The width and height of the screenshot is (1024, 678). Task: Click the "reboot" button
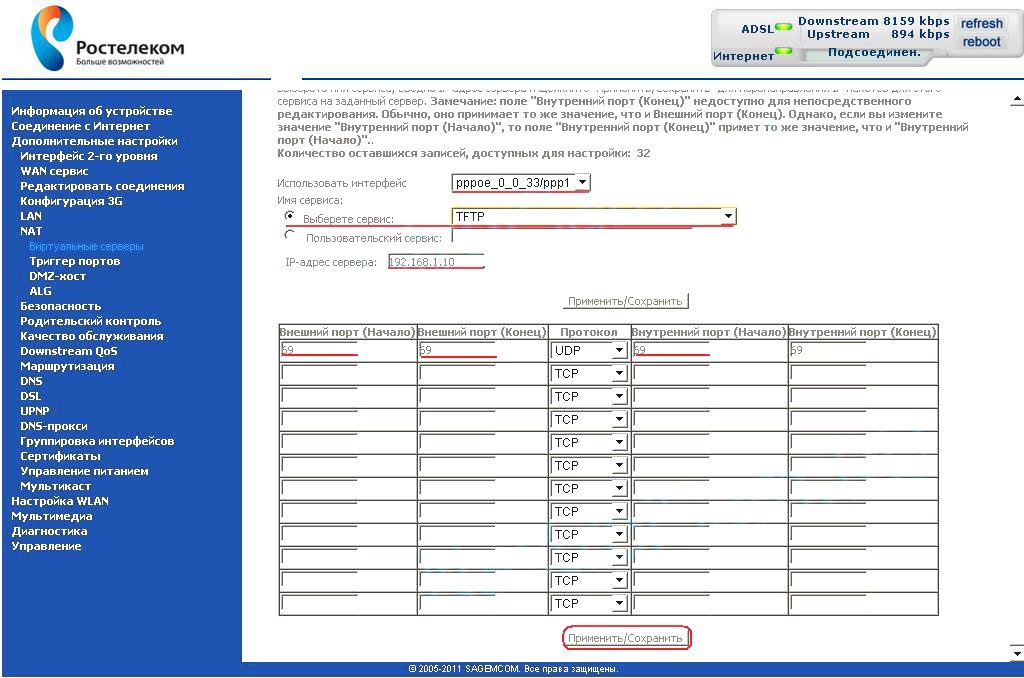(x=981, y=42)
